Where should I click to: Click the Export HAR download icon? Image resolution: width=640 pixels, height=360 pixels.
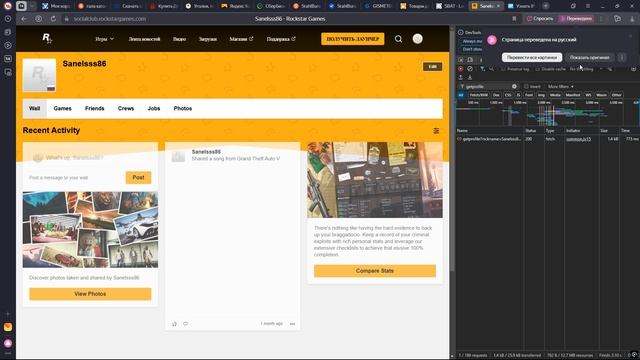[470, 77]
